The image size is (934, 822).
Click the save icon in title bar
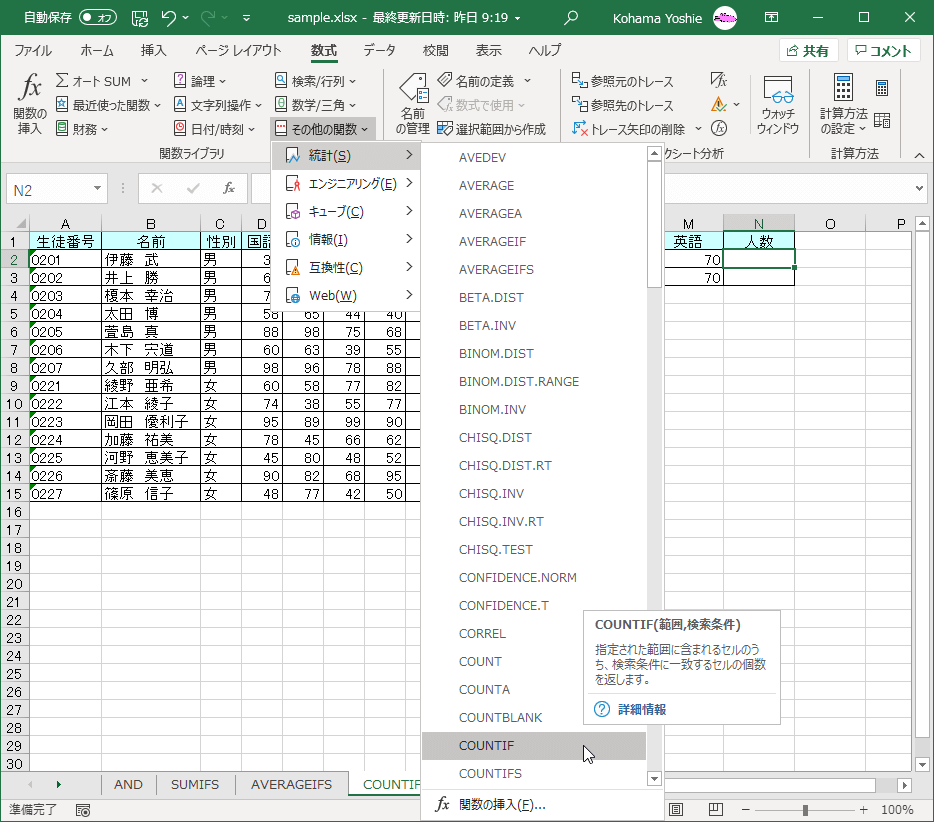[x=139, y=17]
